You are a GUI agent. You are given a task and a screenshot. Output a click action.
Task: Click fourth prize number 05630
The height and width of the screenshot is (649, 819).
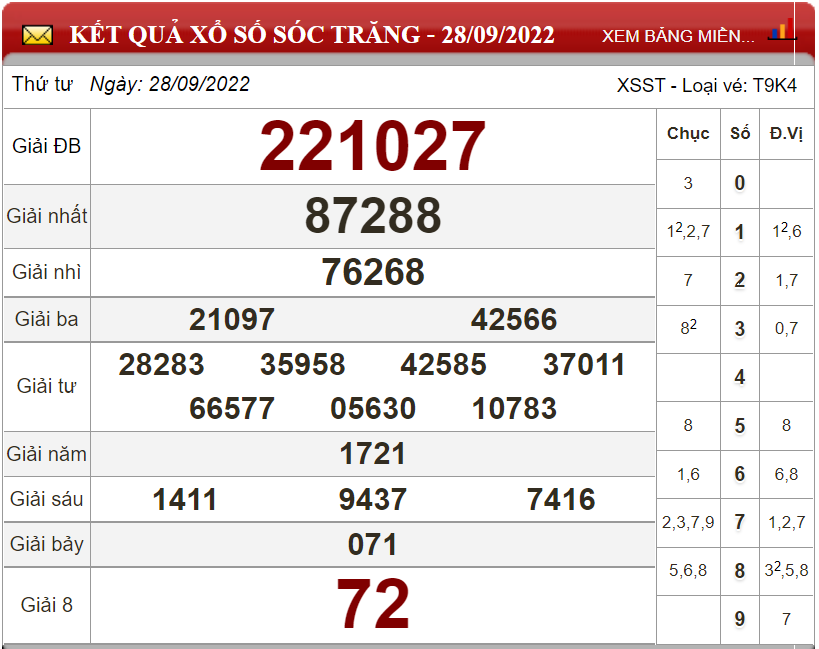click(x=373, y=409)
